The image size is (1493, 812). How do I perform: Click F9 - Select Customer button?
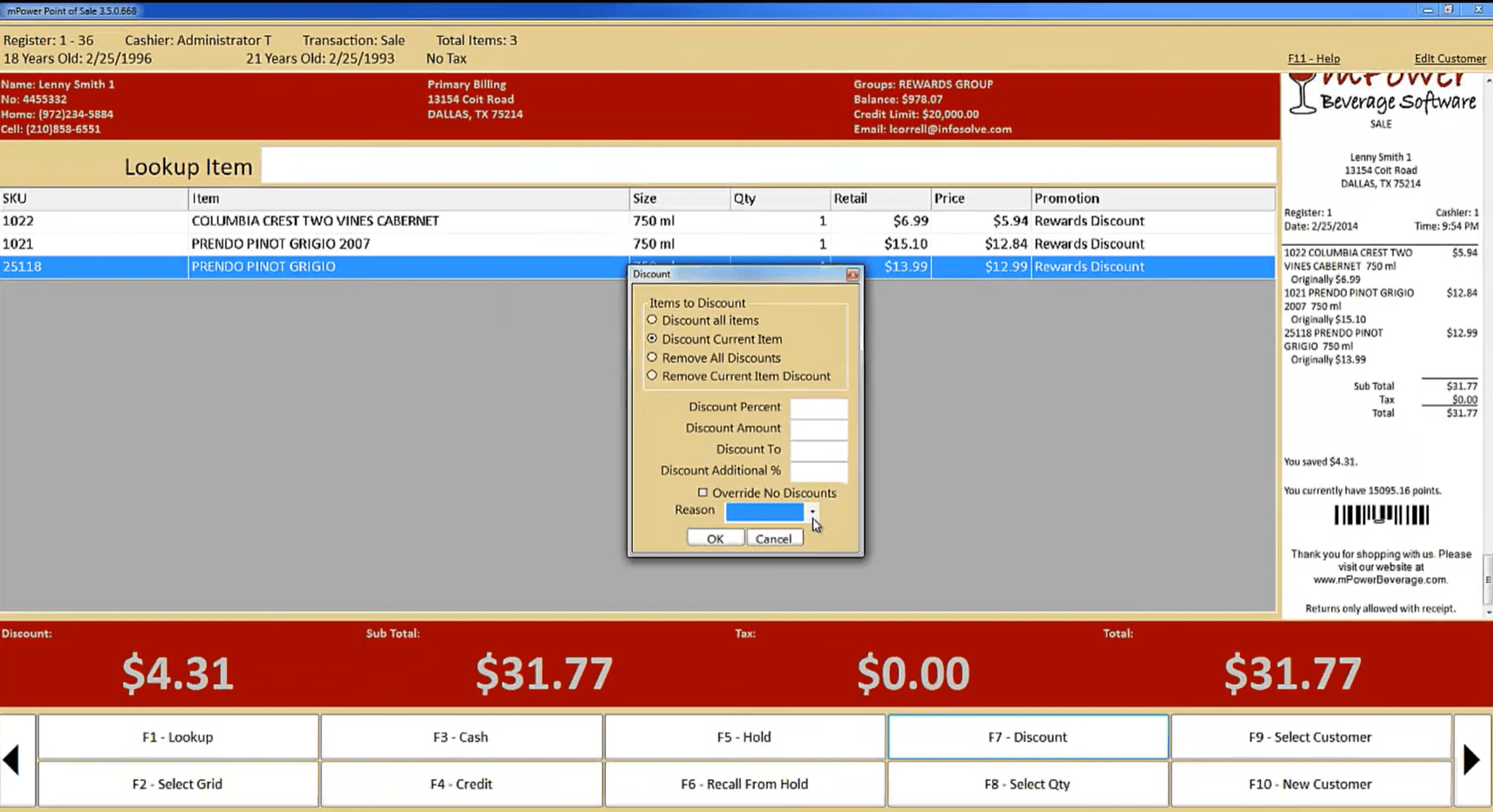click(x=1311, y=737)
